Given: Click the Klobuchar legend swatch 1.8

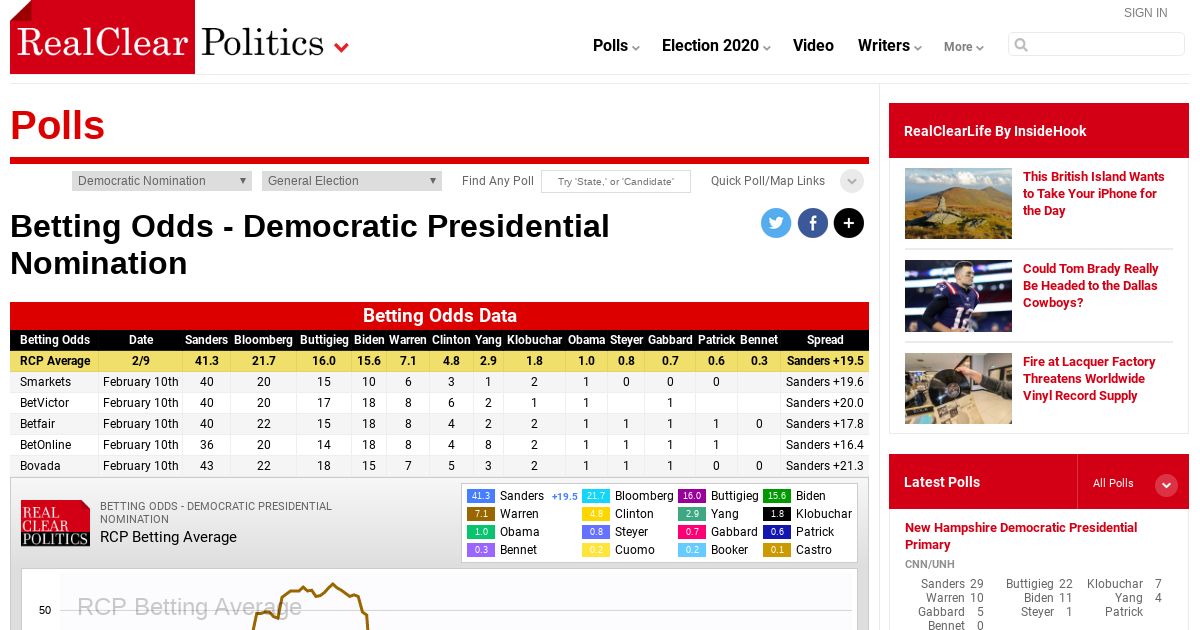Looking at the screenshot, I should (777, 514).
